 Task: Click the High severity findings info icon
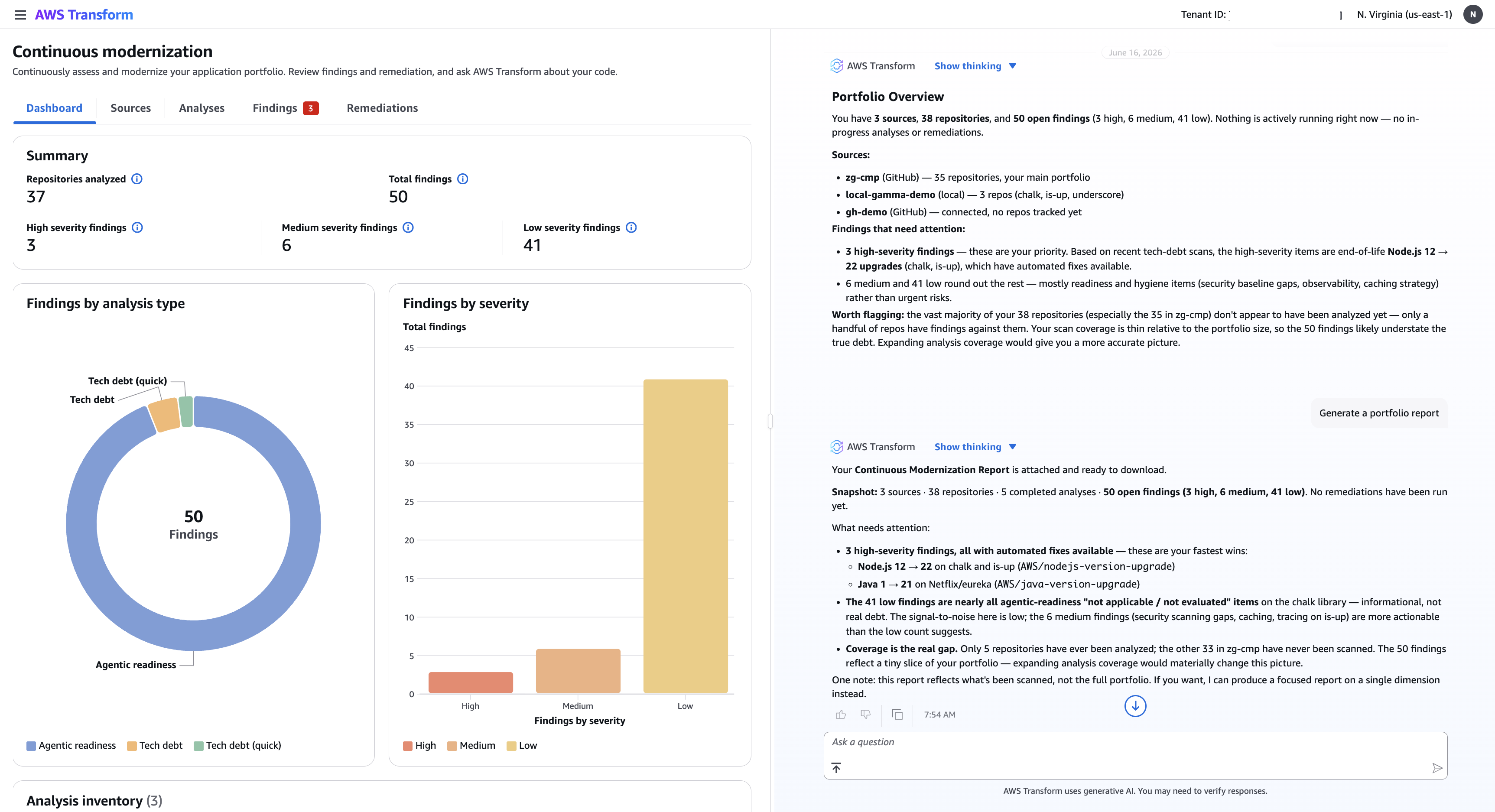(137, 227)
